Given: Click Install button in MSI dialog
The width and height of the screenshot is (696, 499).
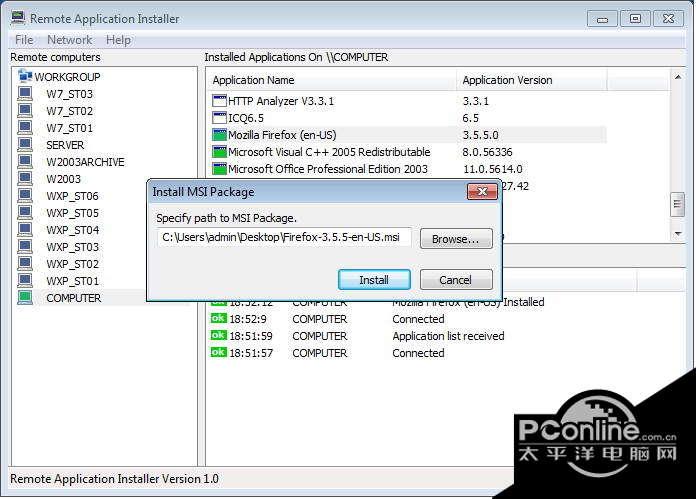Looking at the screenshot, I should (374, 280).
